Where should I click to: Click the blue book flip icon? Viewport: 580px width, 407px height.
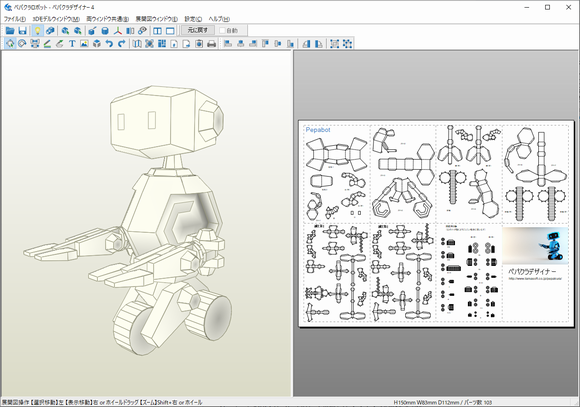click(x=130, y=31)
